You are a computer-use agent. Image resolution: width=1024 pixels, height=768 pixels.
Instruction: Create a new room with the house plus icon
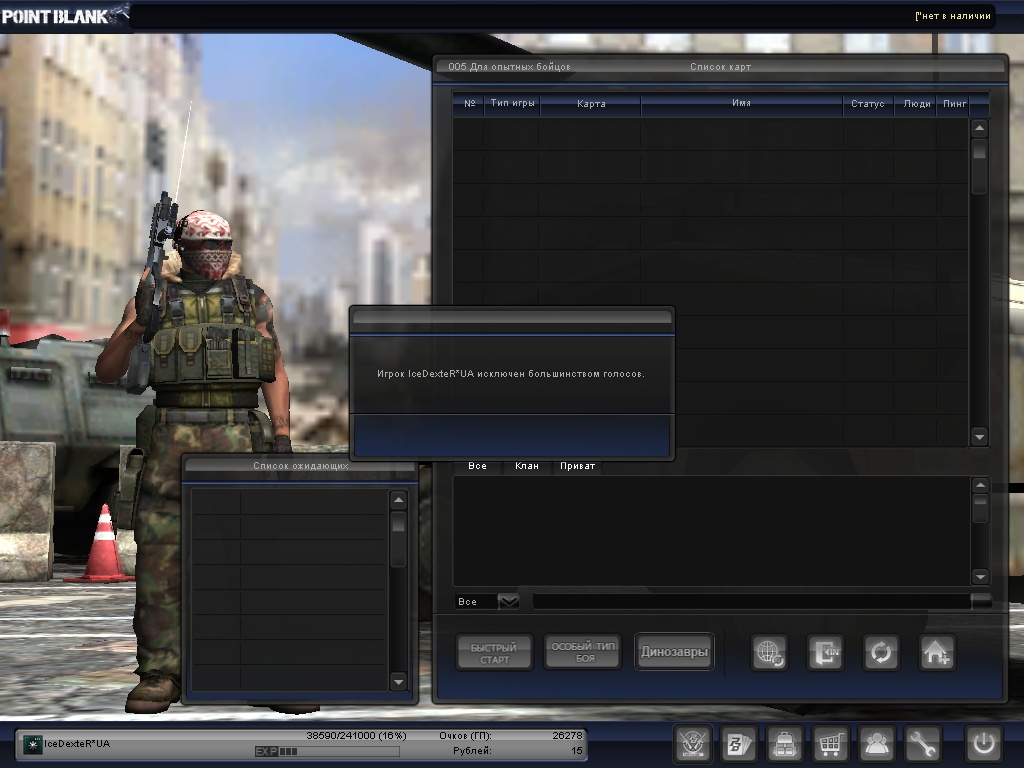(936, 652)
